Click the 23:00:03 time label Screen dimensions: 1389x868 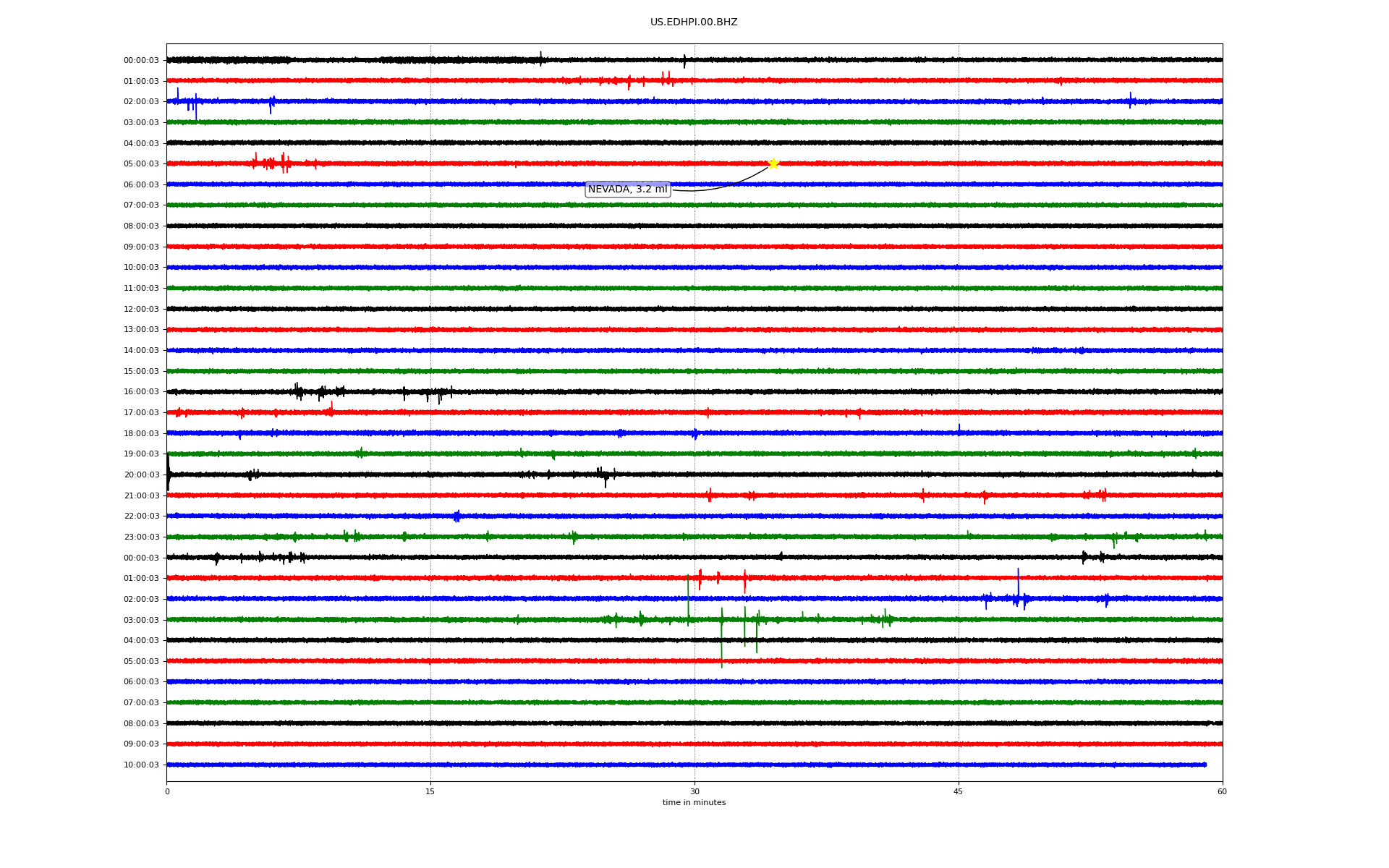141,537
